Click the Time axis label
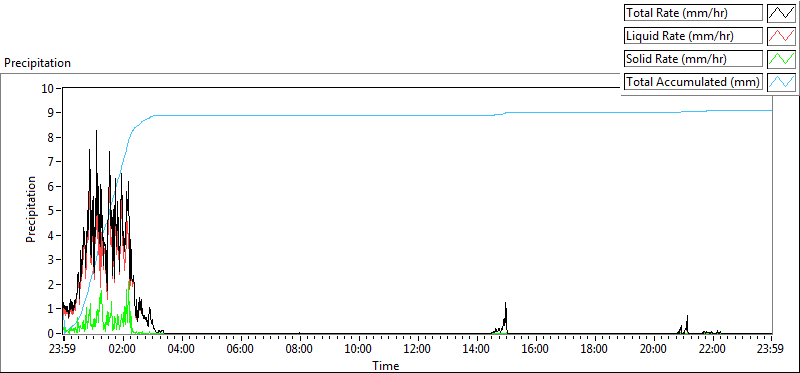The image size is (800, 373). (x=386, y=366)
